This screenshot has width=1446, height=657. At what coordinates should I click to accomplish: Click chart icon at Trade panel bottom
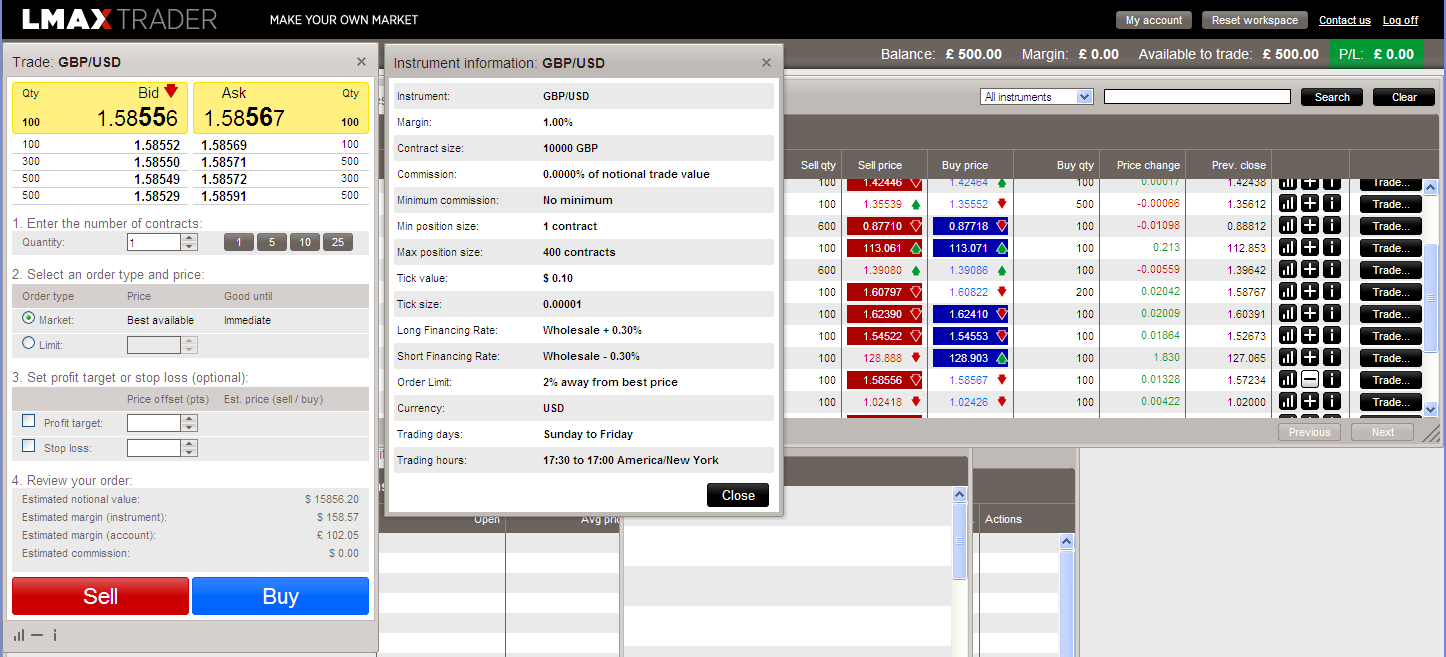19,635
